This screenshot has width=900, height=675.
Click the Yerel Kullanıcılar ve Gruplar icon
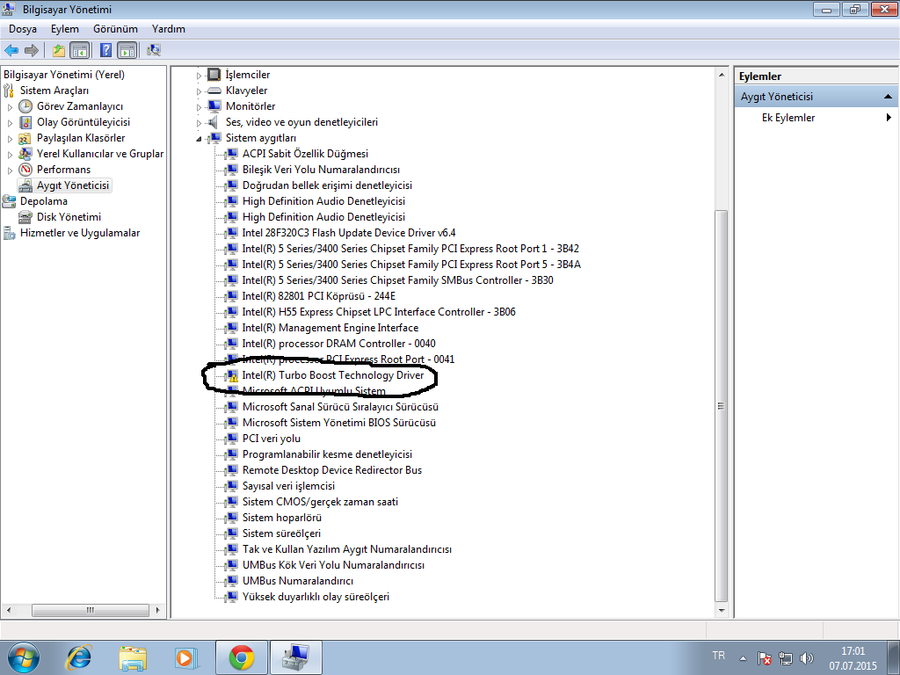[25, 154]
